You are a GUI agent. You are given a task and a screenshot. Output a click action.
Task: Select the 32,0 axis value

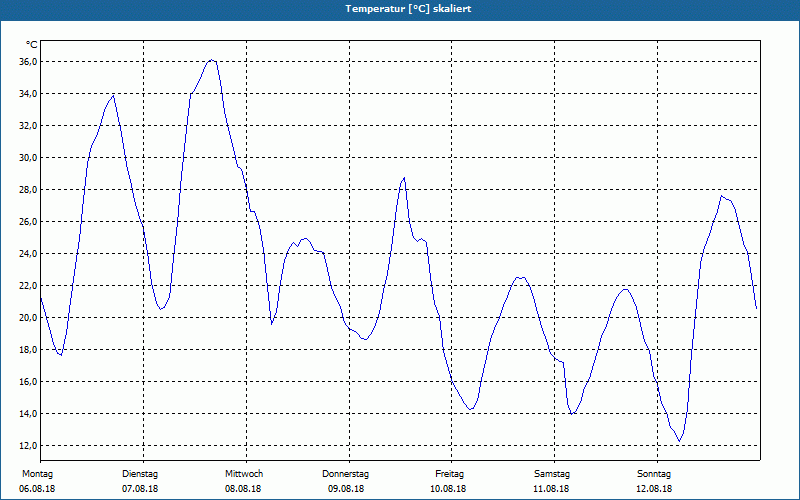(x=28, y=126)
